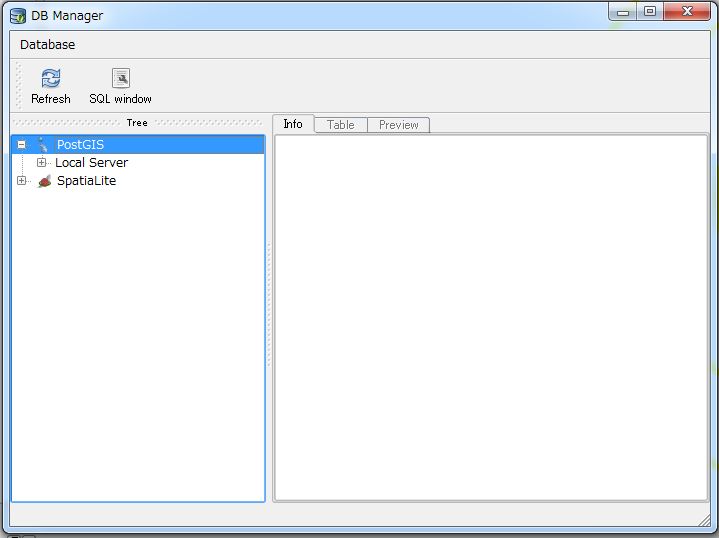The width and height of the screenshot is (719, 538).
Task: Expand the Local Server node
Action: [x=41, y=162]
